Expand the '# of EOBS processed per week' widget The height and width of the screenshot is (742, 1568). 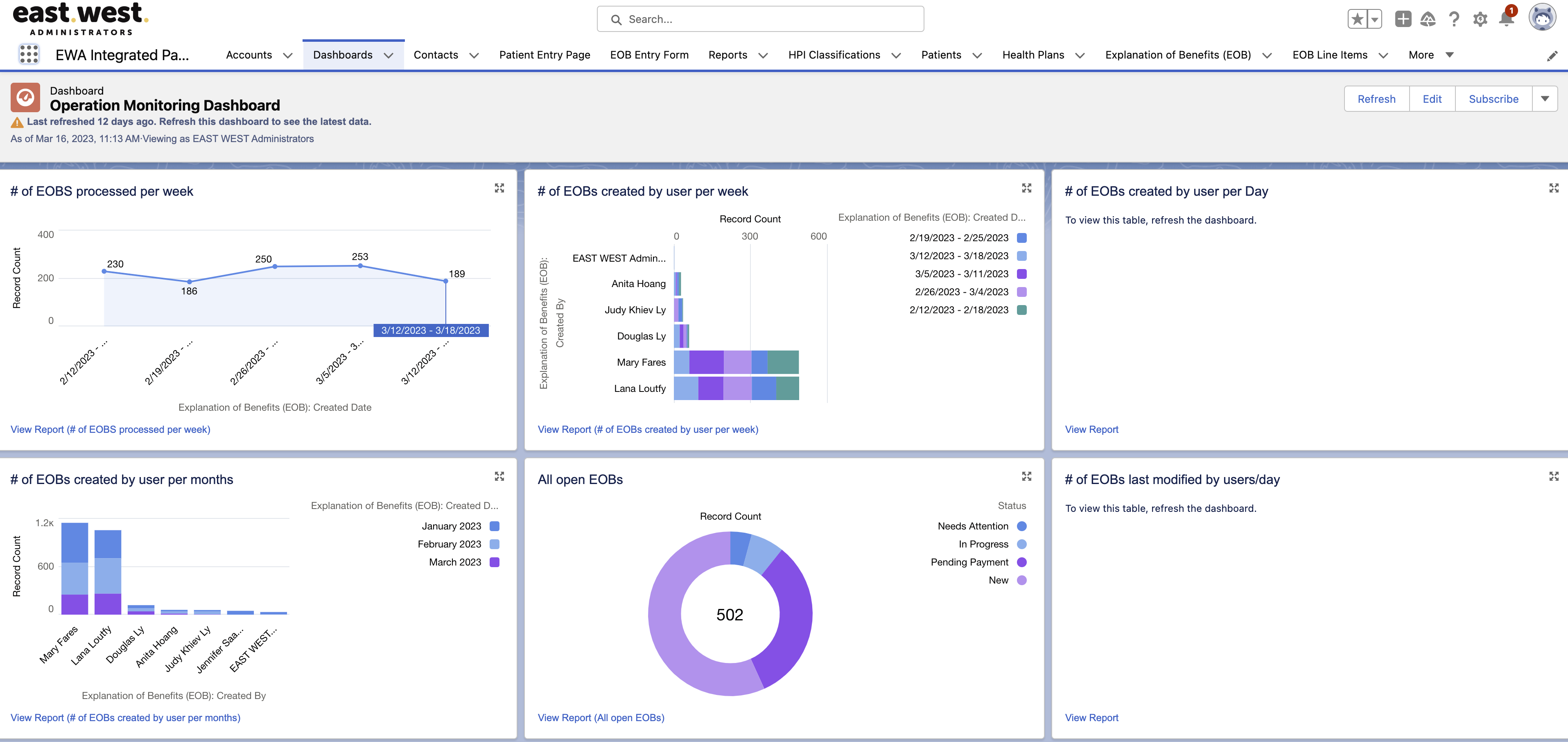coord(500,188)
